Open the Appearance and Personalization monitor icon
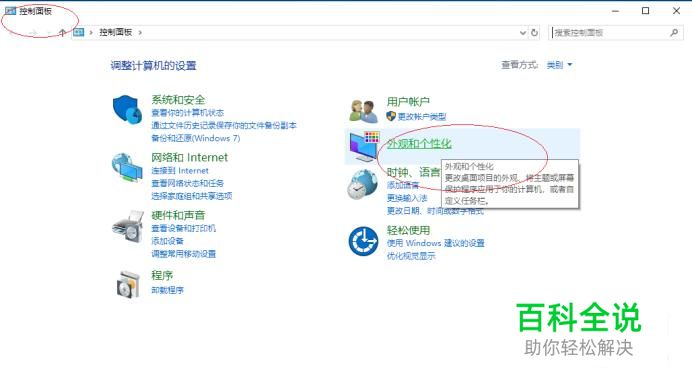Viewport: 692px width, 392px height. (x=364, y=147)
